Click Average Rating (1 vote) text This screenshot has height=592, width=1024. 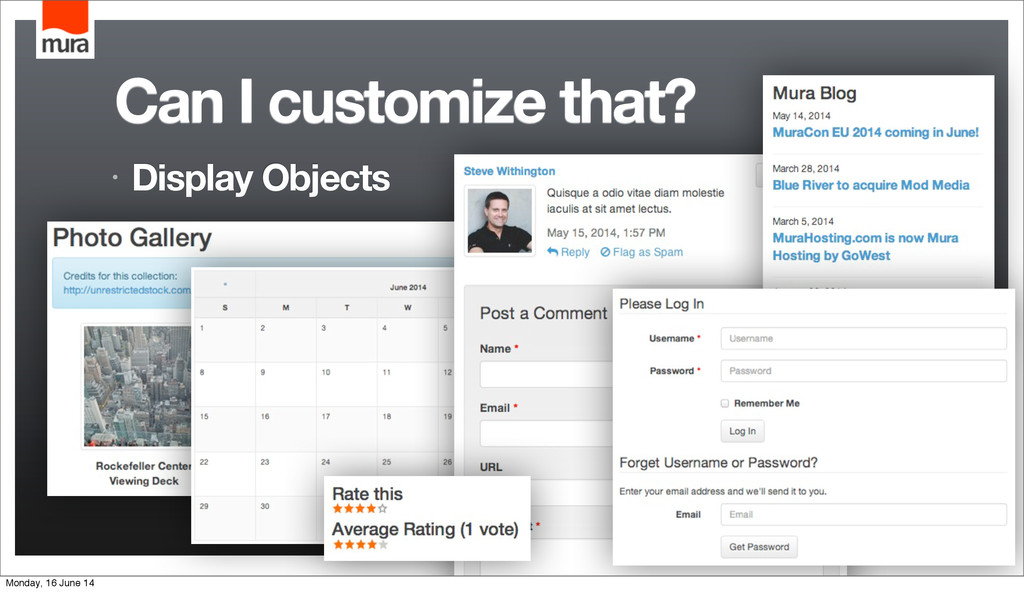[425, 529]
